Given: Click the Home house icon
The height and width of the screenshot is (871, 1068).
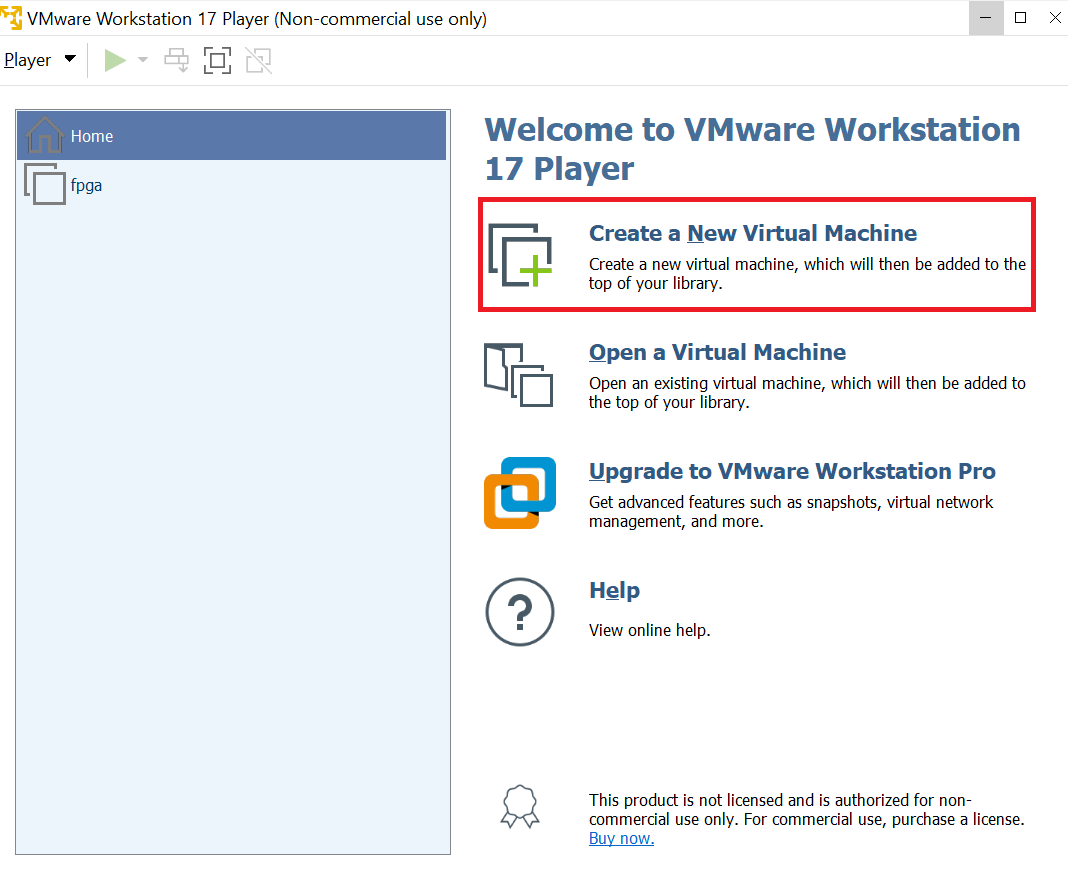Looking at the screenshot, I should pyautogui.click(x=44, y=134).
